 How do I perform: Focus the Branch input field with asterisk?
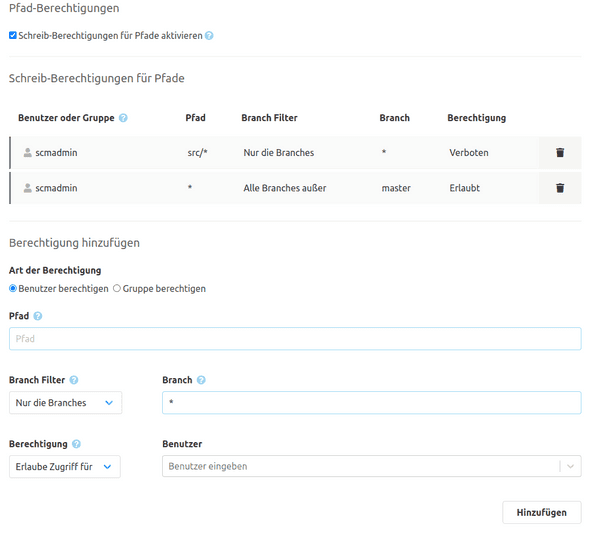[x=371, y=402]
